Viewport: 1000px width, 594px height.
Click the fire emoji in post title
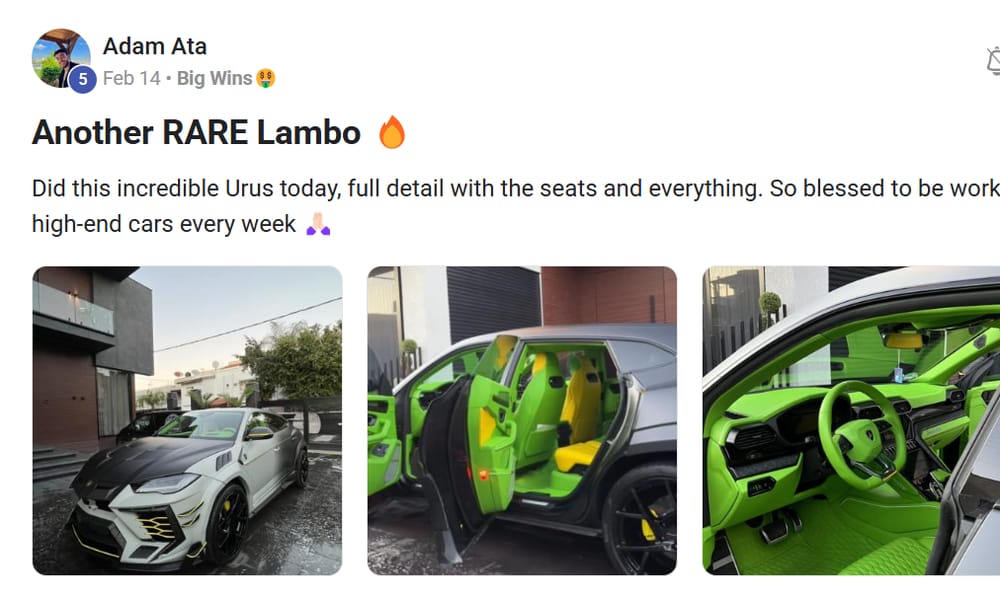pos(392,132)
